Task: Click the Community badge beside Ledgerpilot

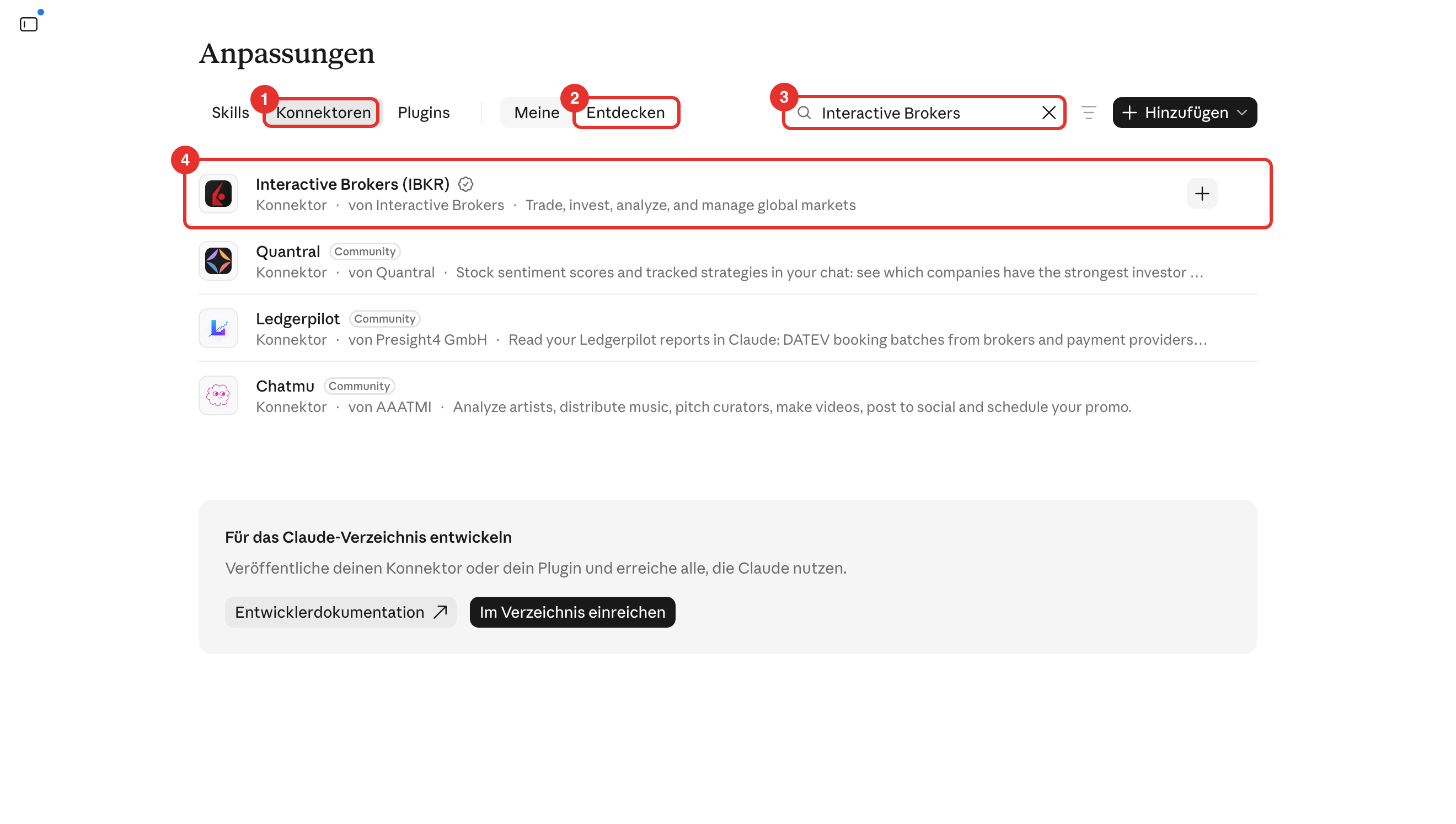Action: (385, 319)
